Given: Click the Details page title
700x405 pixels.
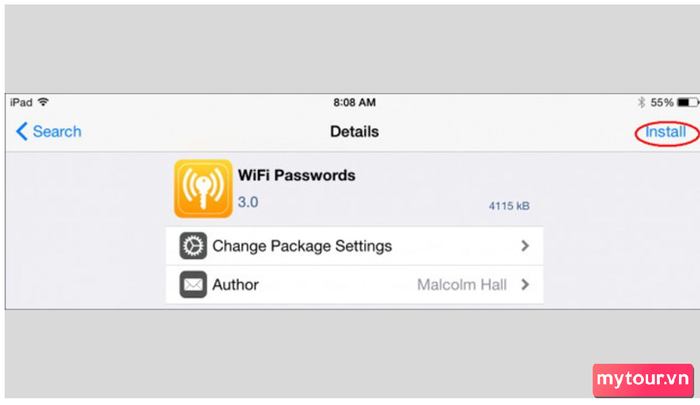Looking at the screenshot, I should [x=354, y=132].
